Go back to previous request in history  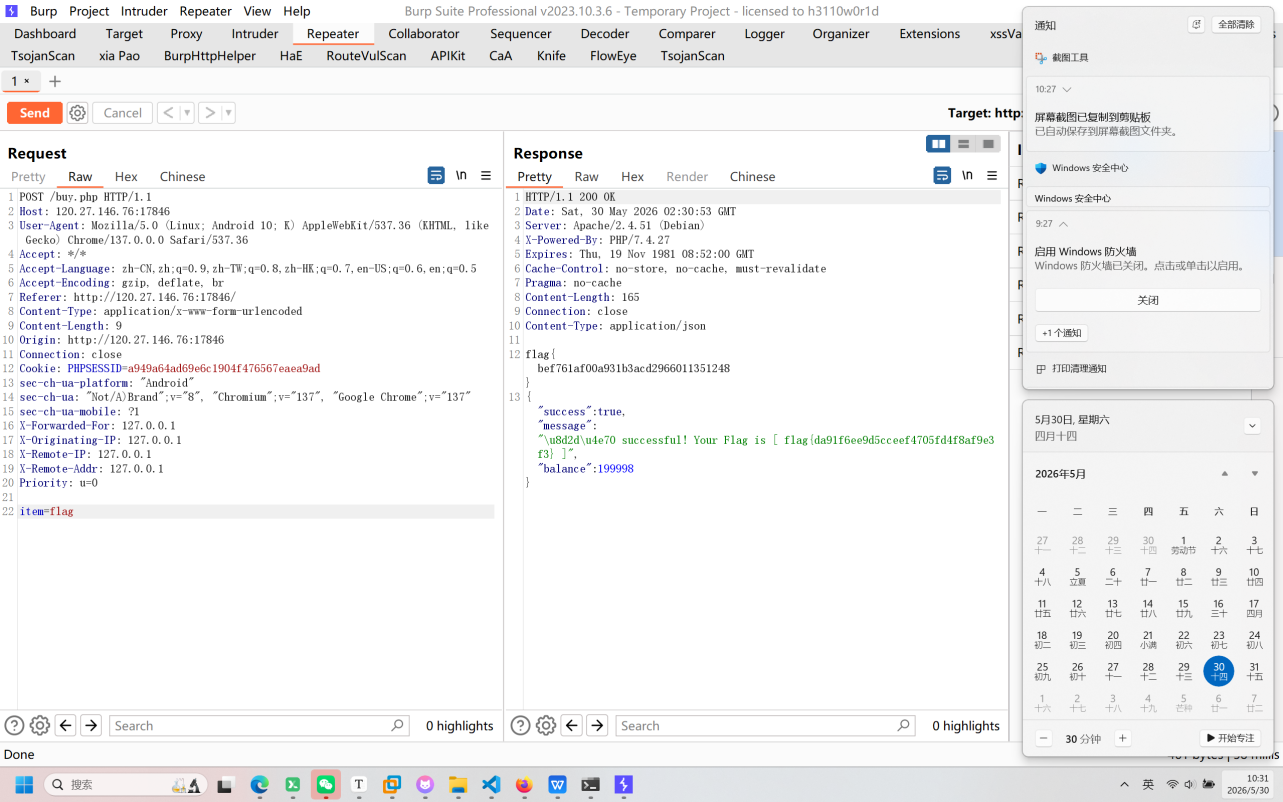coord(169,113)
